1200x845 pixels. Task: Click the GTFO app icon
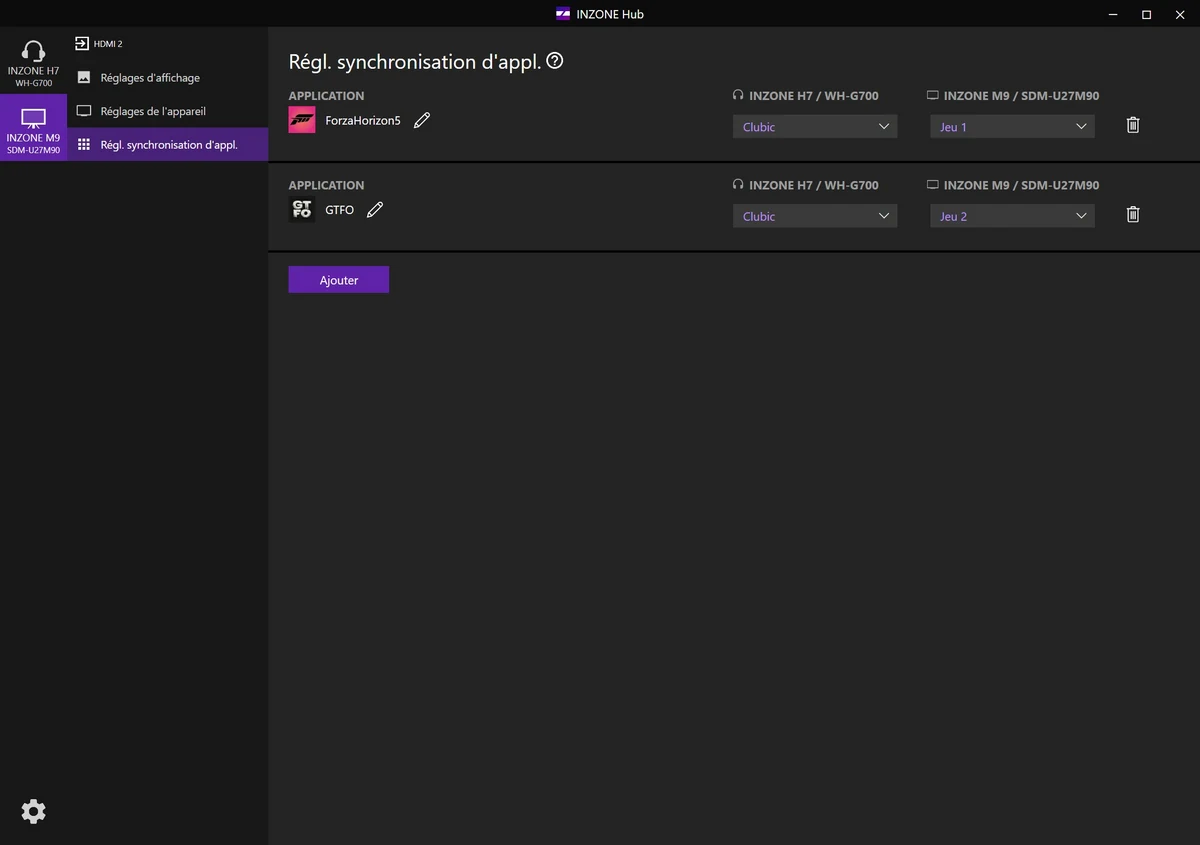pos(302,210)
